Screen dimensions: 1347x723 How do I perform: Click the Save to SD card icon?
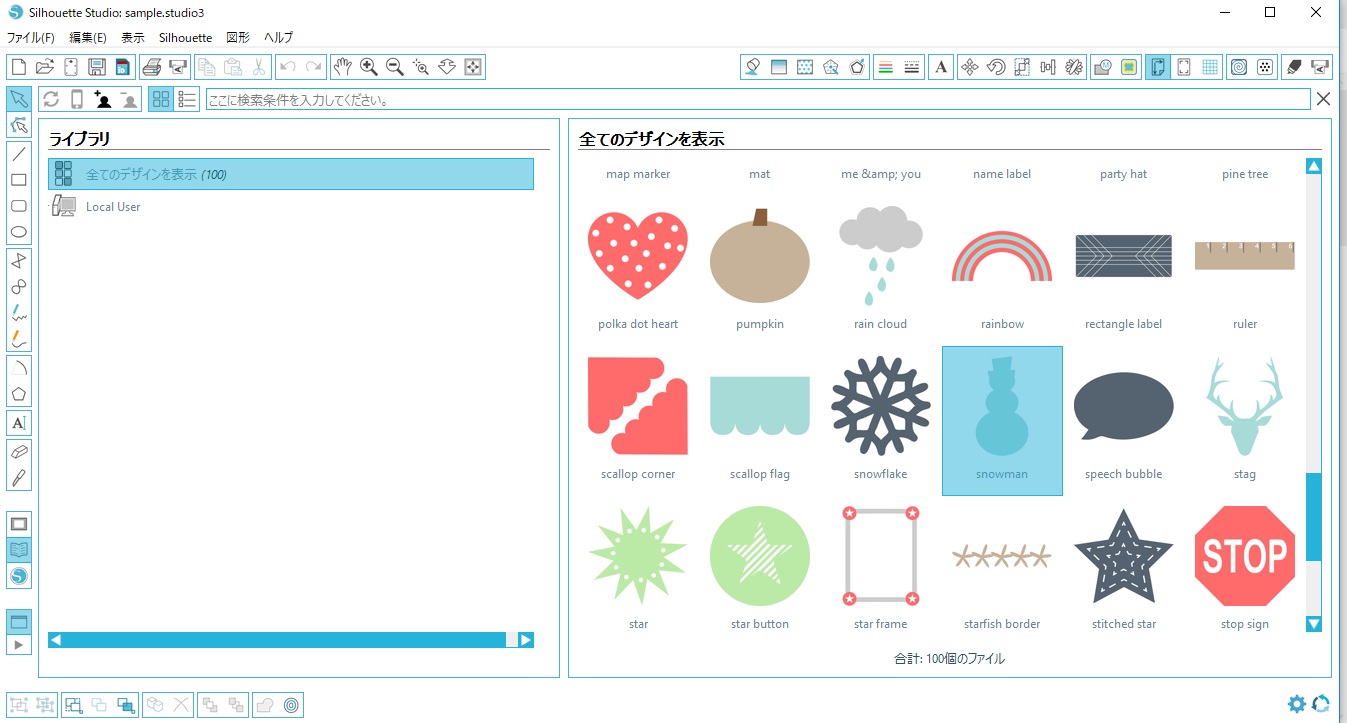coord(122,67)
